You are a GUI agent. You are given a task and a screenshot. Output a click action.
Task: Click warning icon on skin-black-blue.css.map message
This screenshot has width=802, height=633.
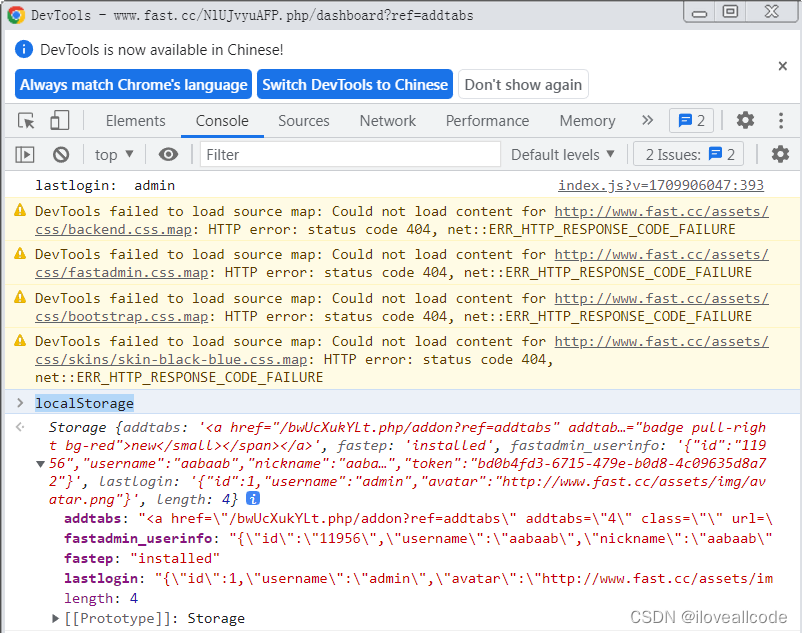tap(20, 340)
